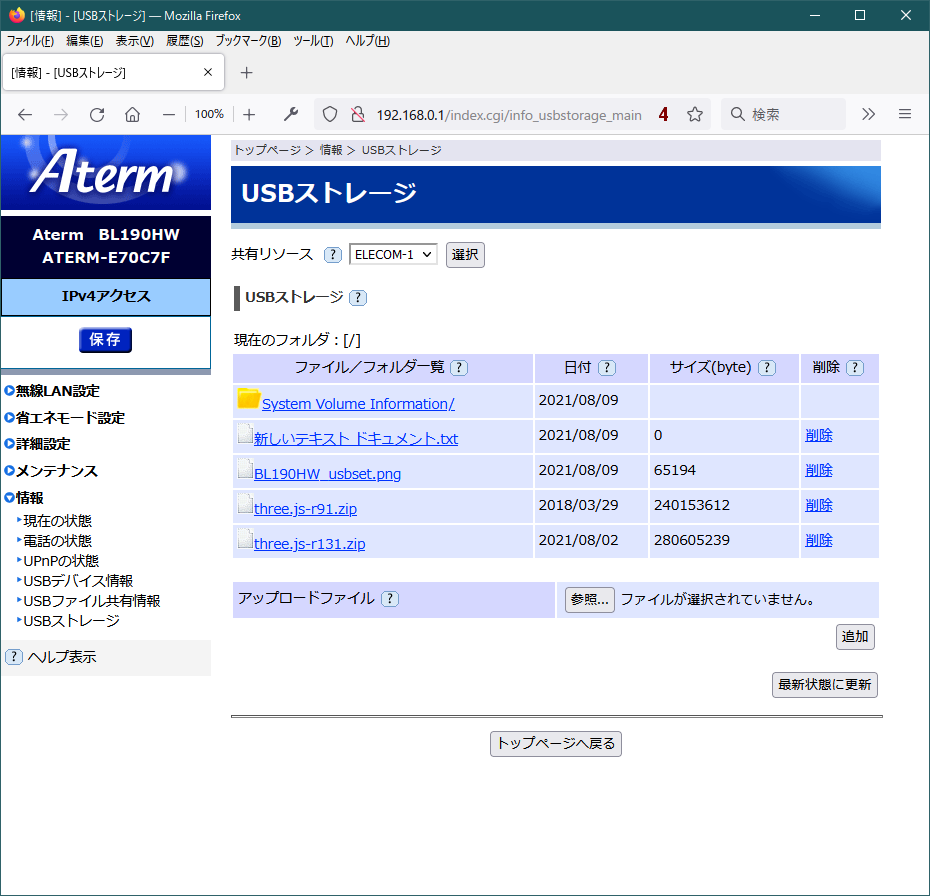Open the browser home icon

pos(132,114)
